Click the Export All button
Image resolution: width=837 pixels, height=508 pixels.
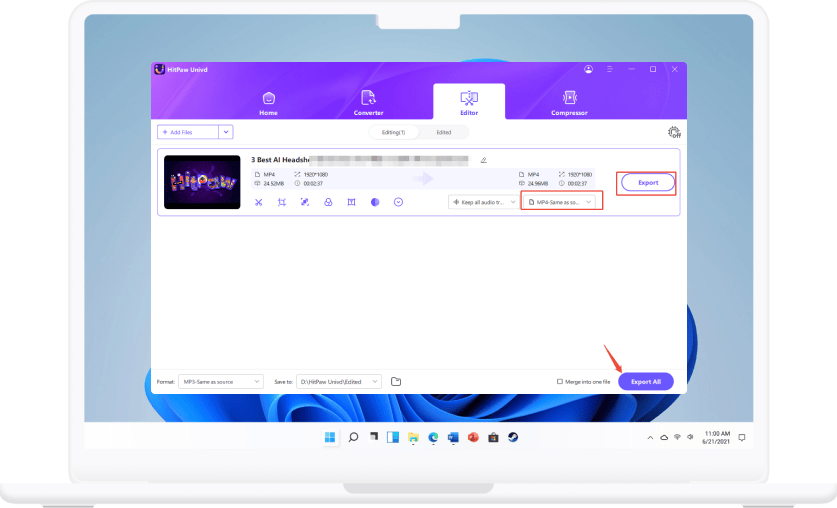pyautogui.click(x=646, y=382)
